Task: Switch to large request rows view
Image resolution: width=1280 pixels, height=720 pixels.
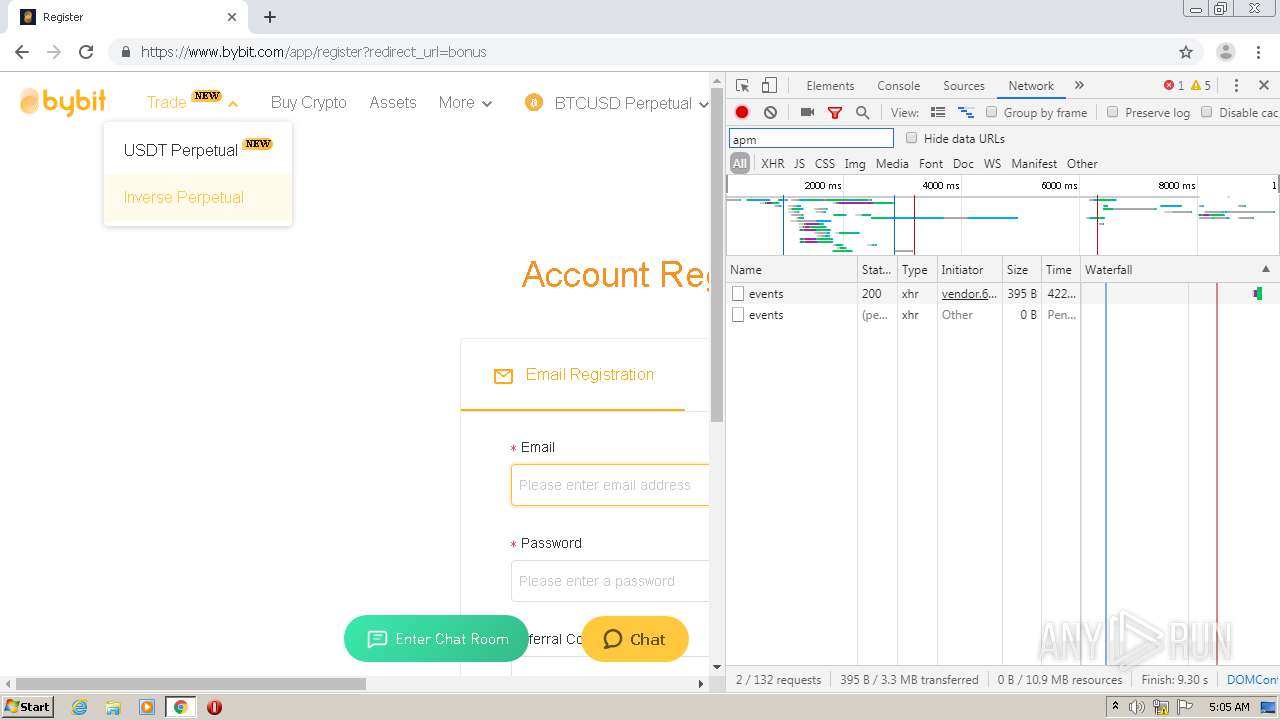Action: tap(938, 113)
